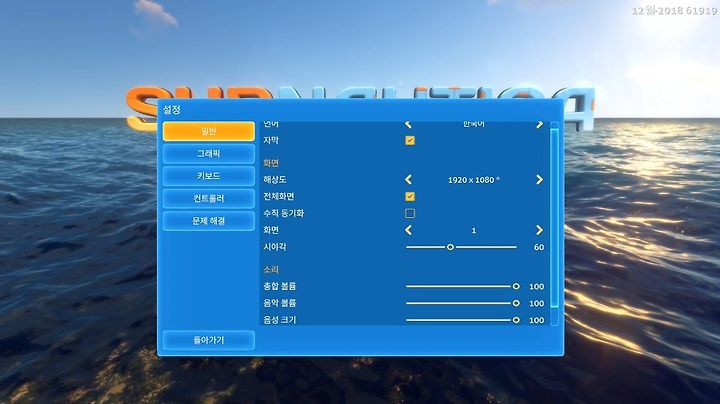
Task: Click the 설정 window title
Action: click(x=172, y=110)
